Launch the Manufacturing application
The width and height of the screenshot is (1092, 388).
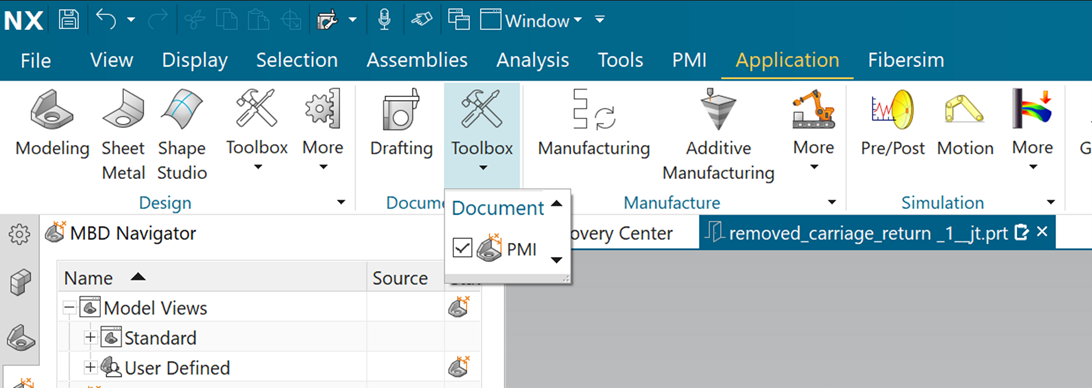pyautogui.click(x=594, y=123)
